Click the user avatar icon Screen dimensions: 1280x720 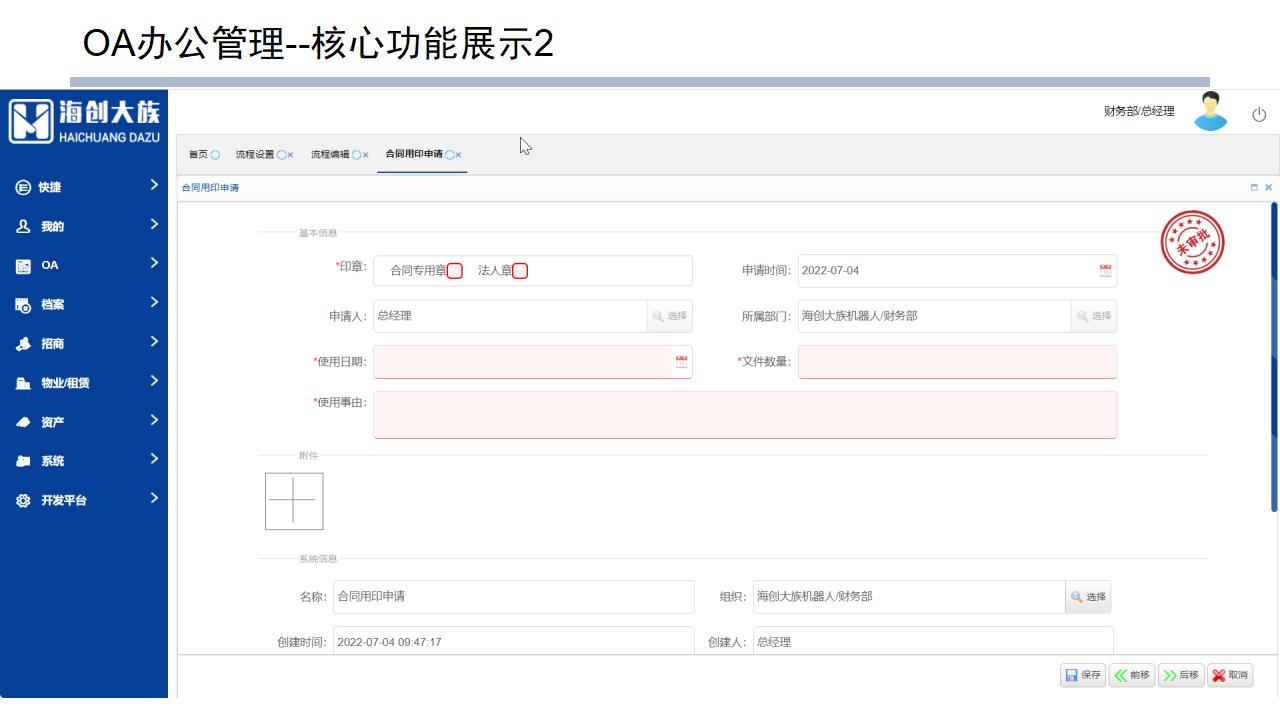click(x=1211, y=111)
